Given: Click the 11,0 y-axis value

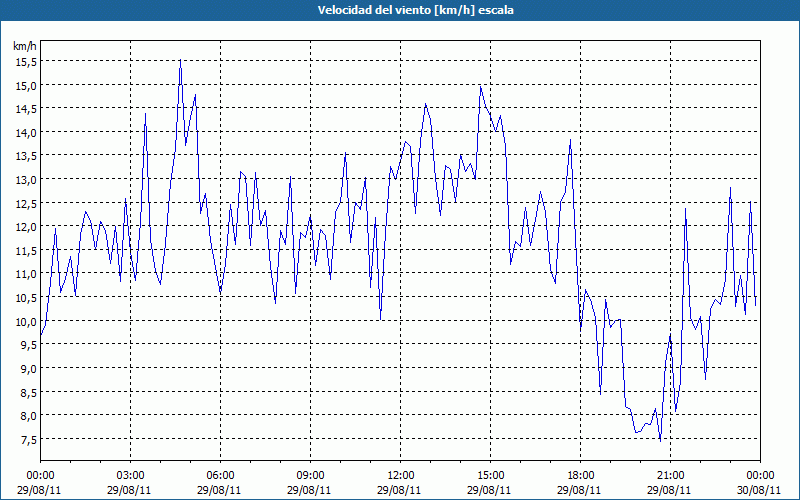Looking at the screenshot, I should pos(27,274).
